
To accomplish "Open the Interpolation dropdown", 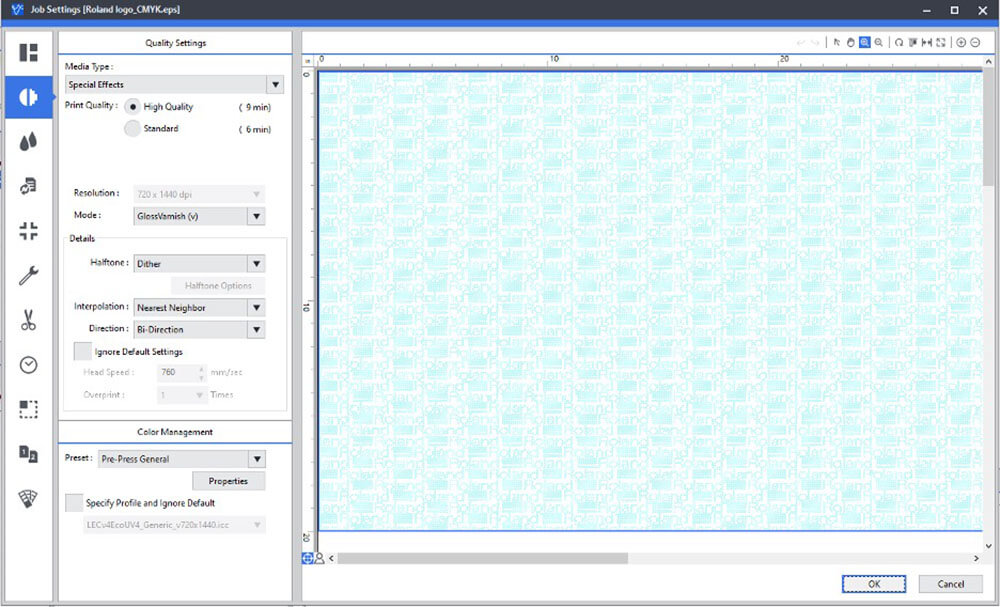I will click(x=199, y=307).
